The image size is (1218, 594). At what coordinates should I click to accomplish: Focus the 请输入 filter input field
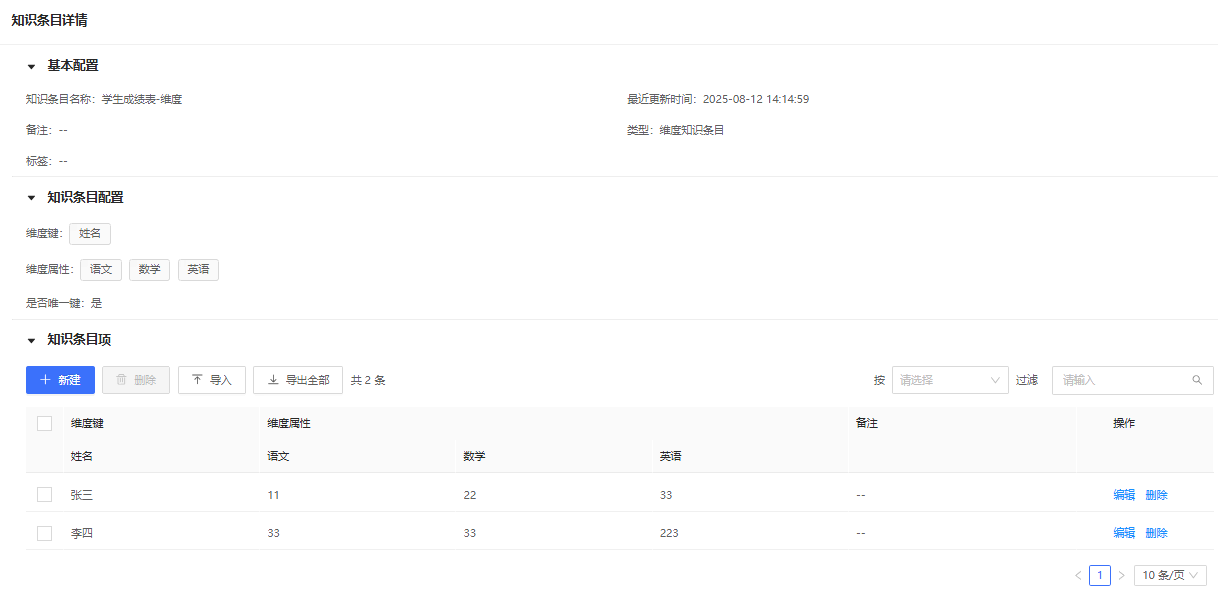click(x=1122, y=380)
